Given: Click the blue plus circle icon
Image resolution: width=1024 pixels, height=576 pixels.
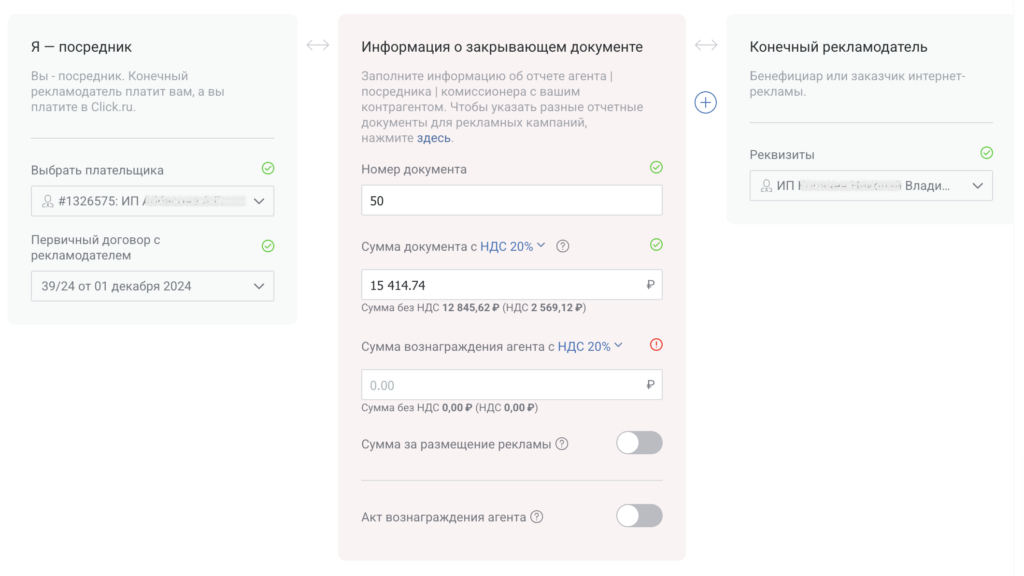Looking at the screenshot, I should tap(705, 103).
